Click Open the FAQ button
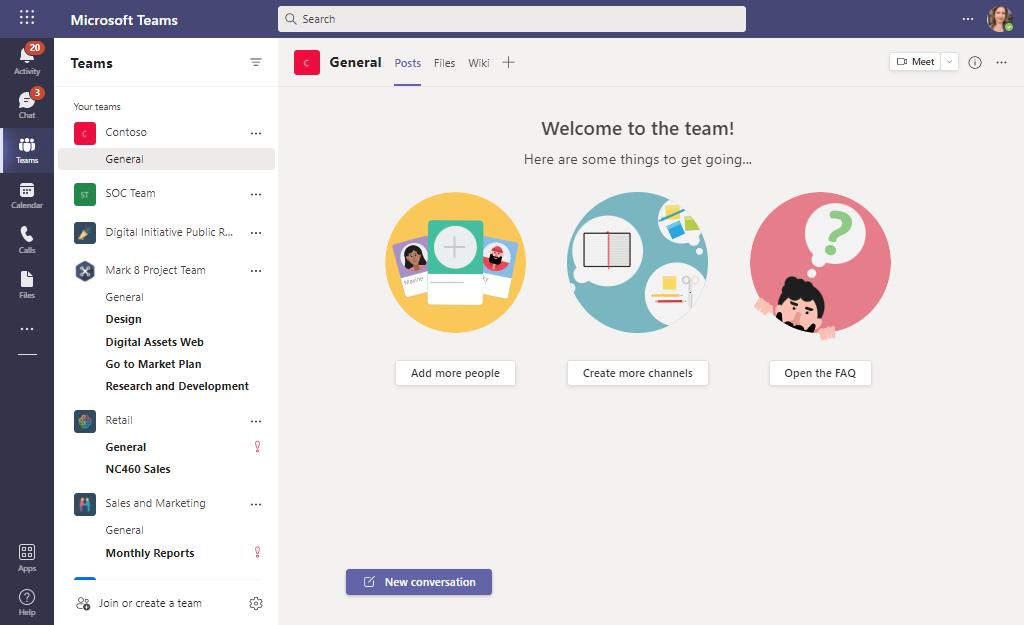 [820, 374]
